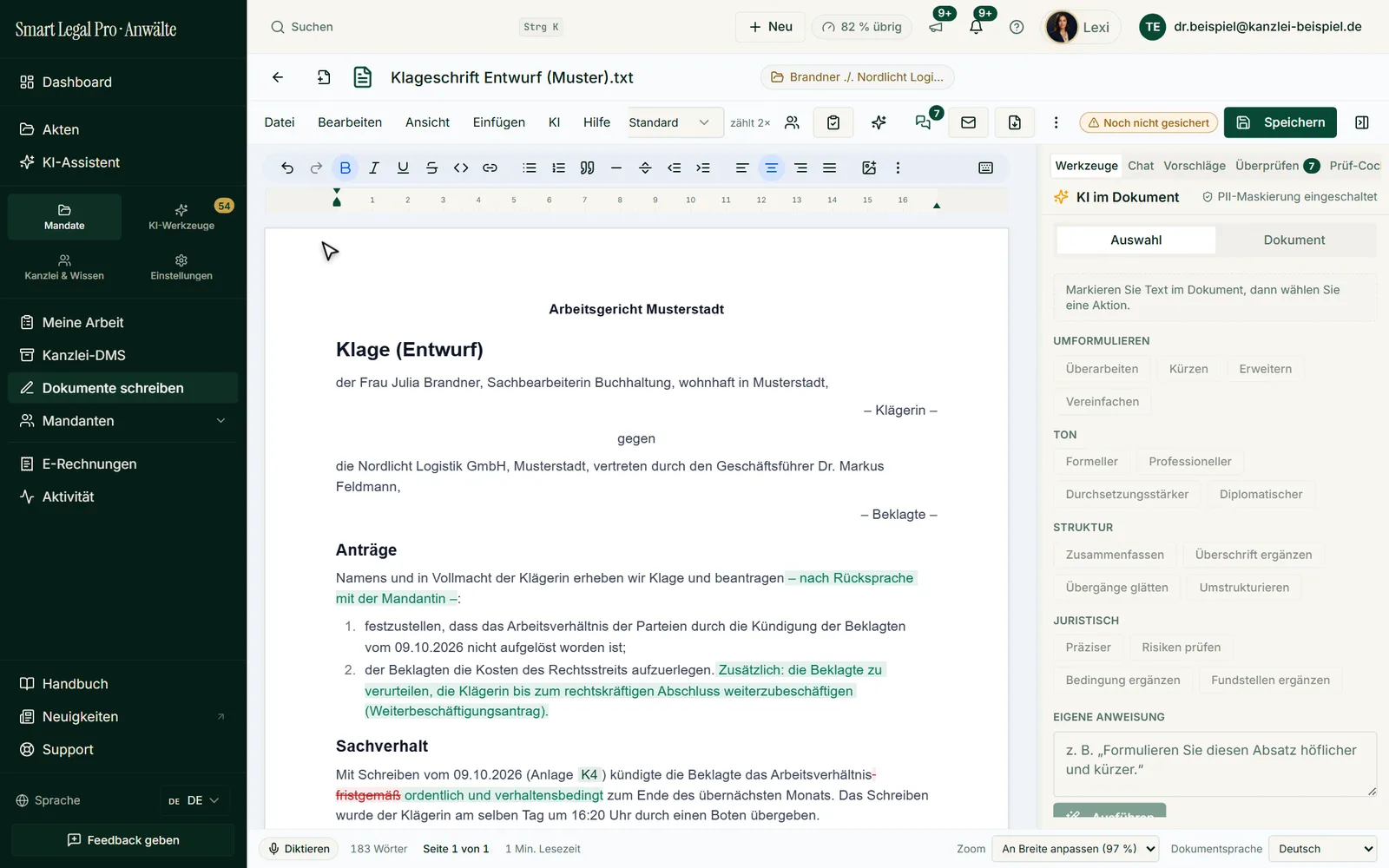
Task: Open the comments icon with badge 7
Action: (924, 122)
